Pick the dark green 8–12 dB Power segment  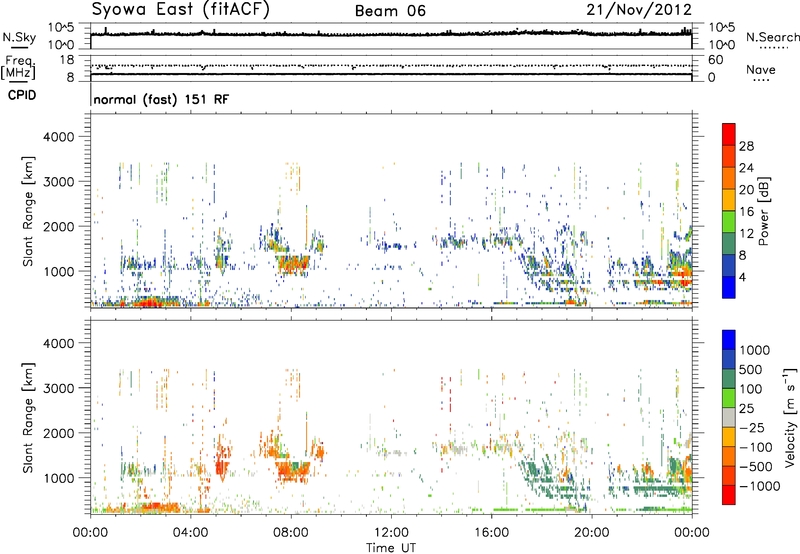[x=729, y=244]
